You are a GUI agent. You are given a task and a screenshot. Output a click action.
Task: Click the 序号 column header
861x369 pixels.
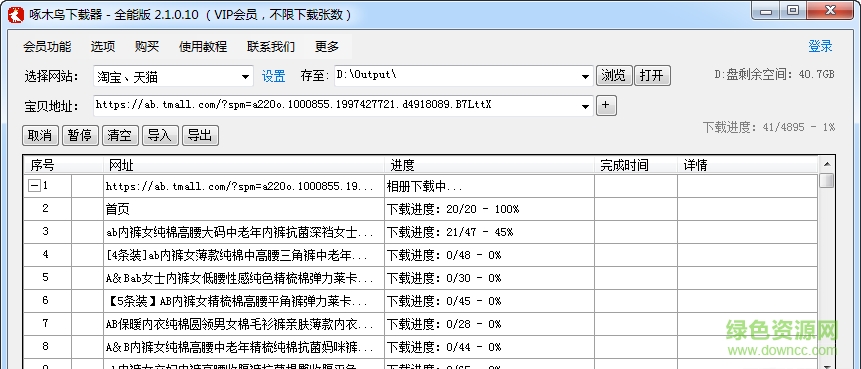coord(63,165)
